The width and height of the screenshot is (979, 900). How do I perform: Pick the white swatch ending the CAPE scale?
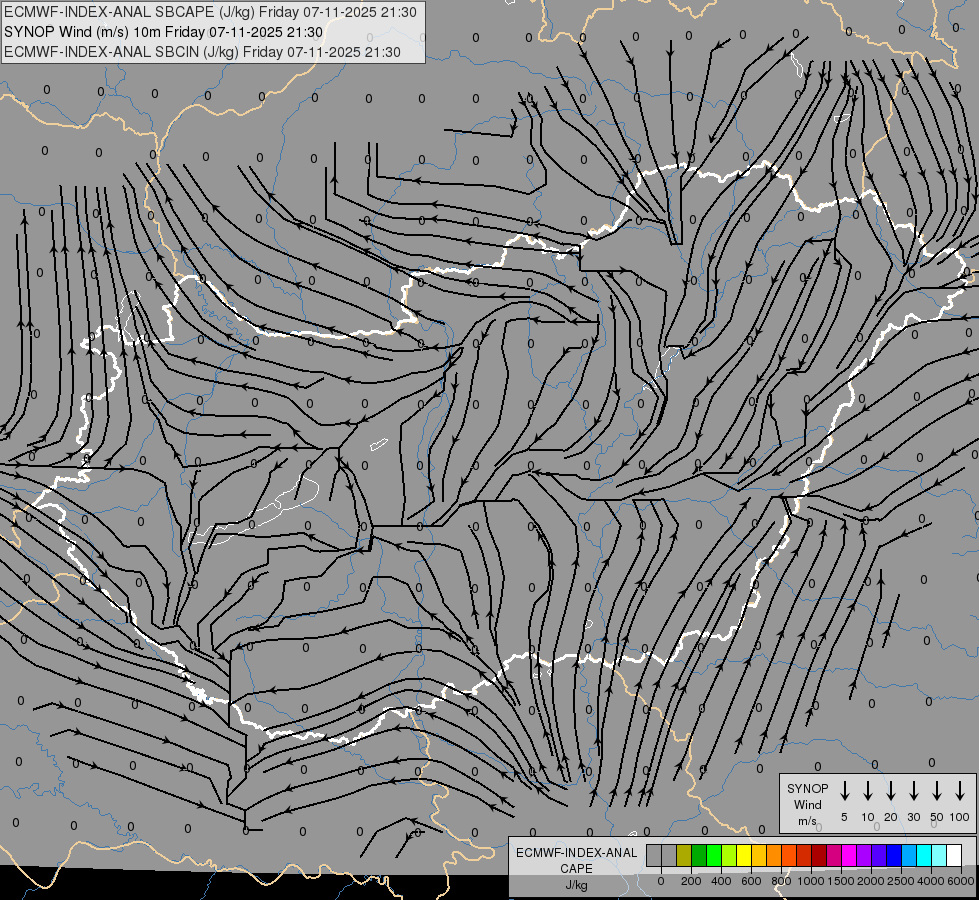tap(955, 855)
